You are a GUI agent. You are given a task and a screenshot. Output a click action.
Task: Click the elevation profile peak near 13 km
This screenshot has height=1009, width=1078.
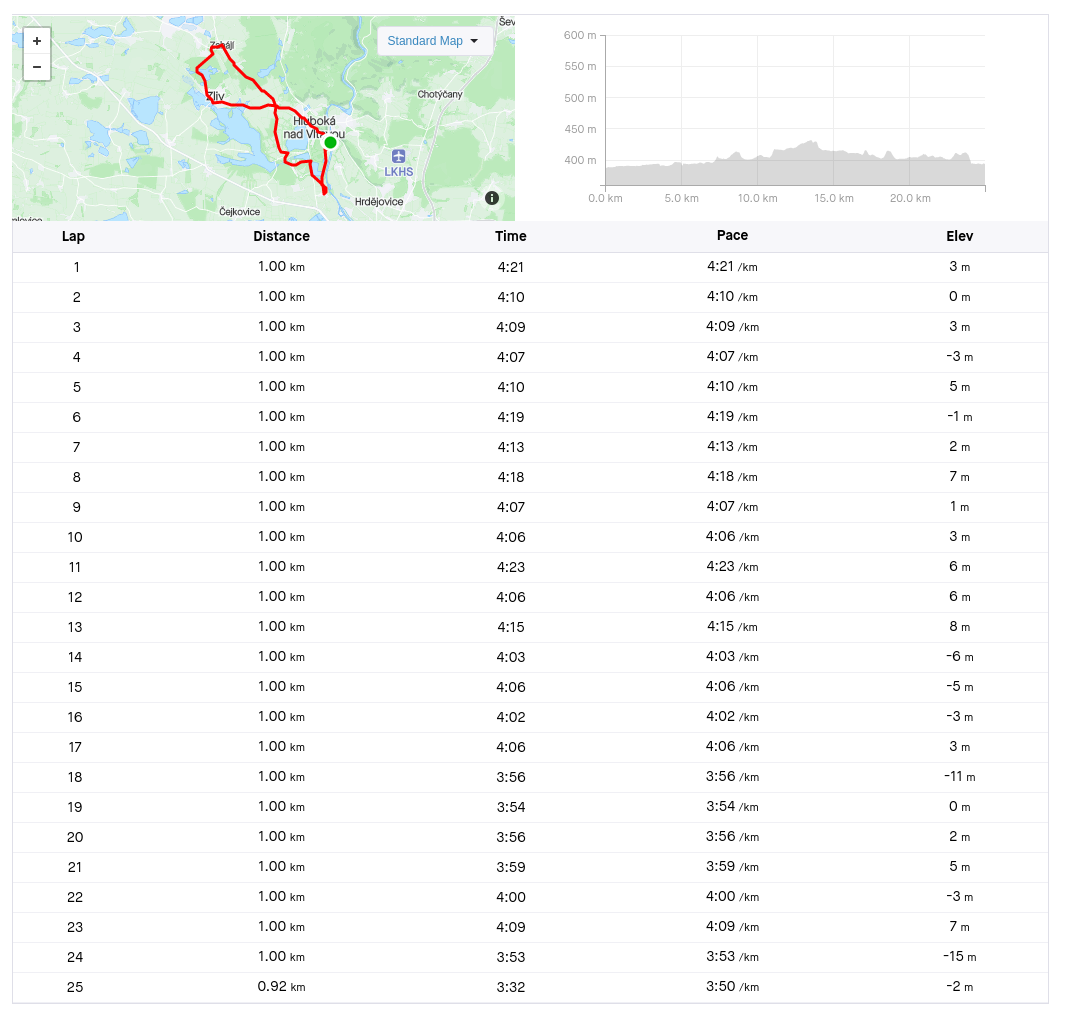tap(811, 144)
